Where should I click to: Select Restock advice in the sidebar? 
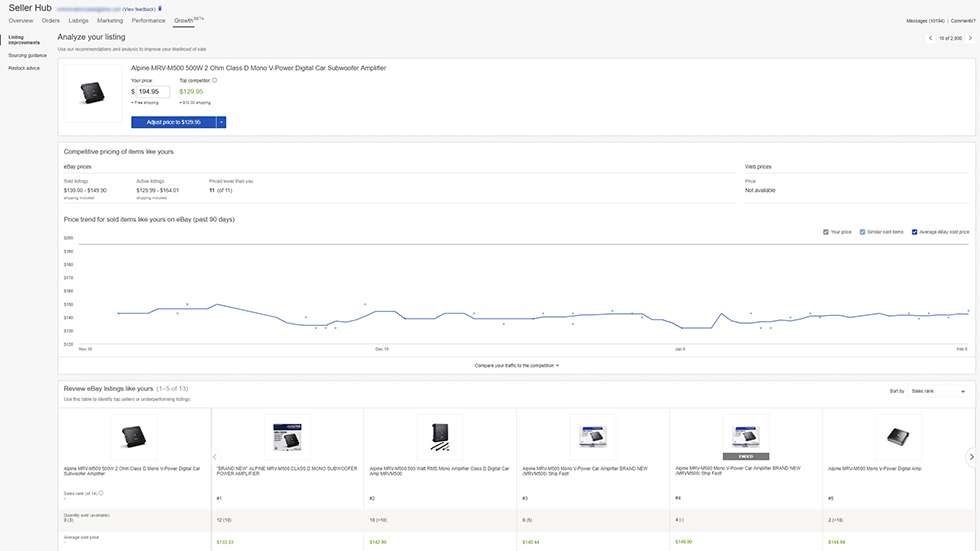(24, 68)
